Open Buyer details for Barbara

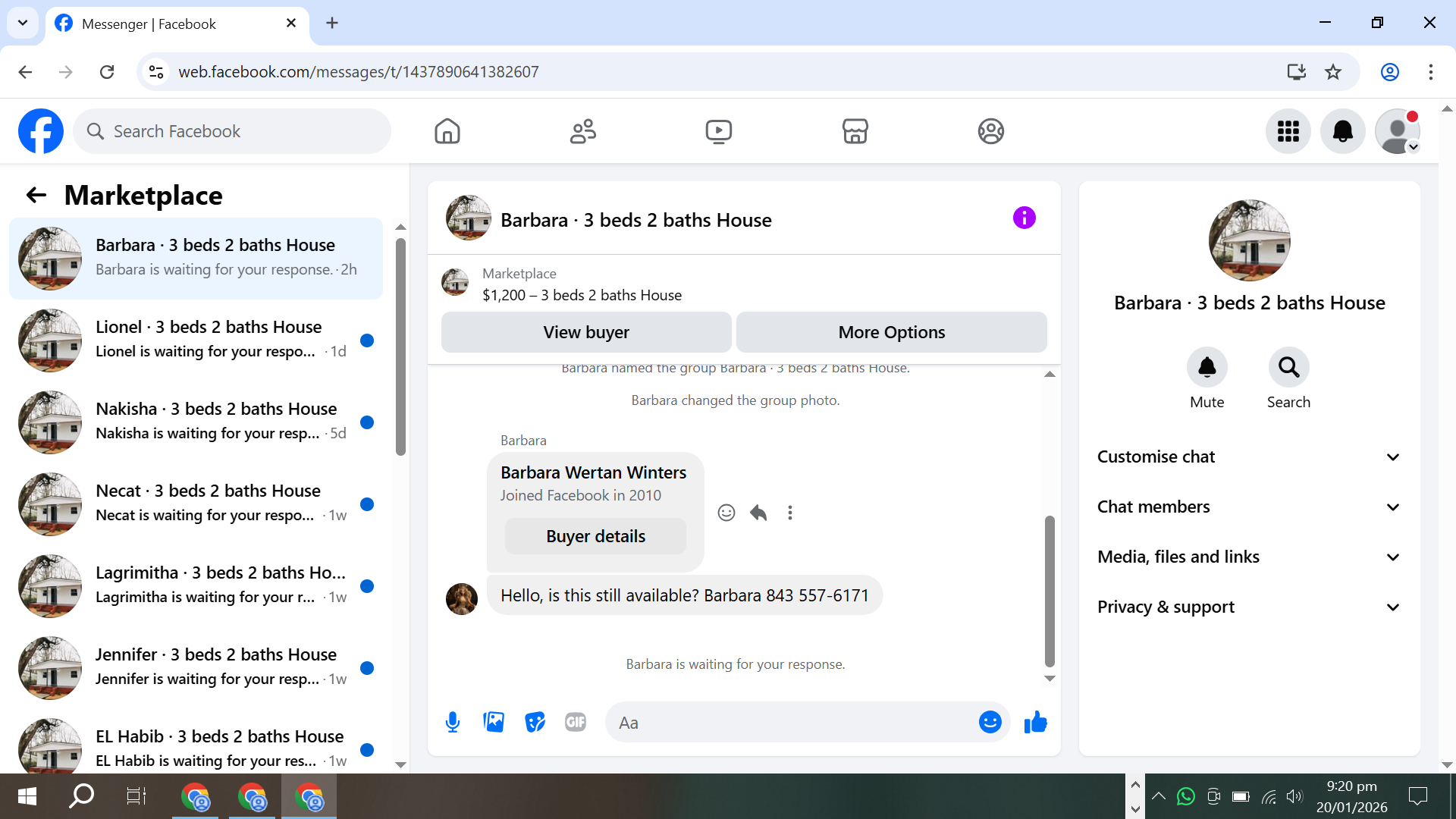click(595, 536)
